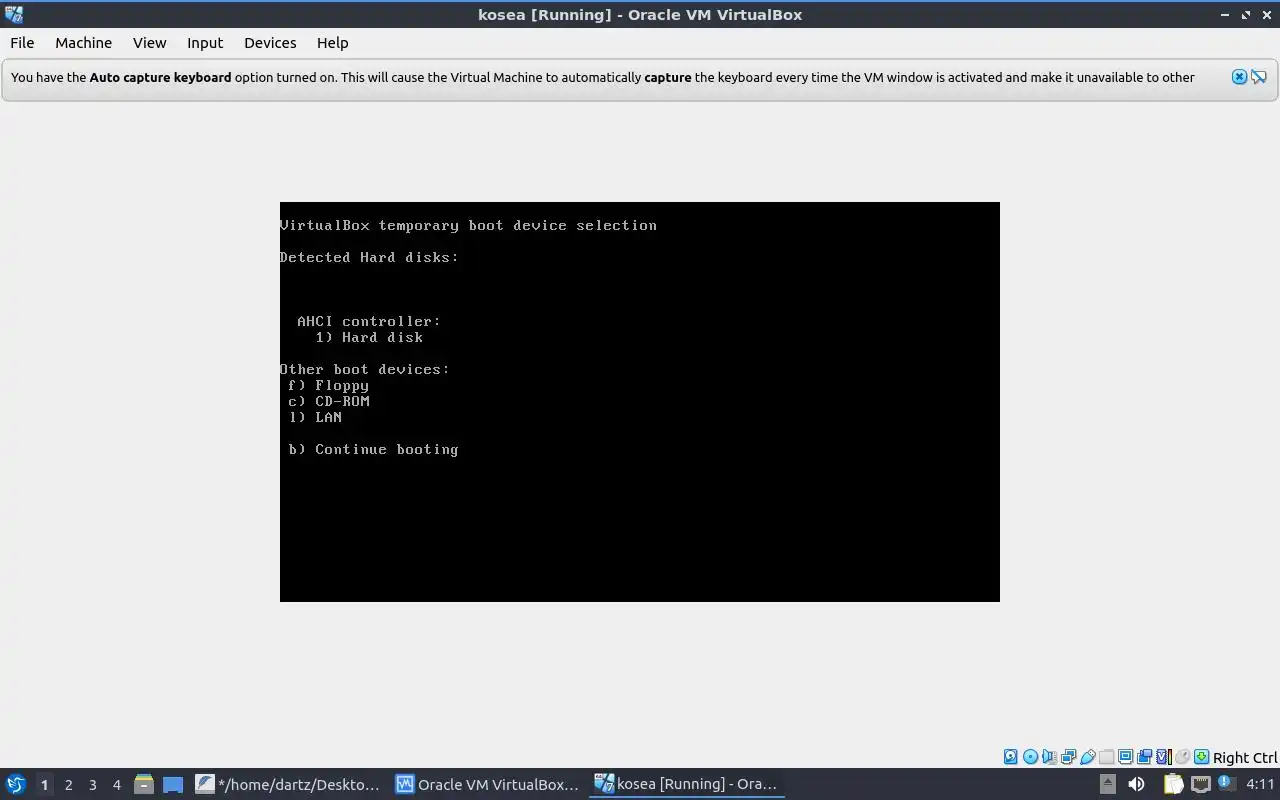Image resolution: width=1280 pixels, height=800 pixels.
Task: Open the file manager icon in taskbar
Action: pyautogui.click(x=144, y=784)
